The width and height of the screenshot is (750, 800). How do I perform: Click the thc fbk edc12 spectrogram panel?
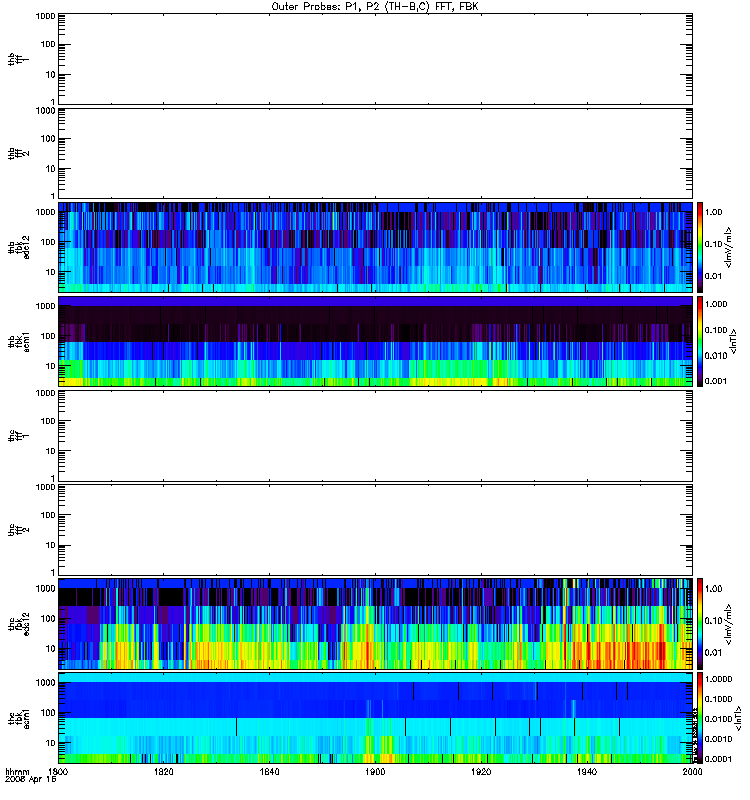tap(376, 623)
